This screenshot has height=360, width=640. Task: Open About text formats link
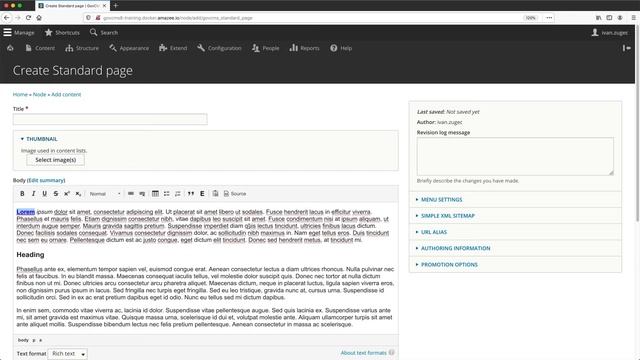click(x=363, y=353)
